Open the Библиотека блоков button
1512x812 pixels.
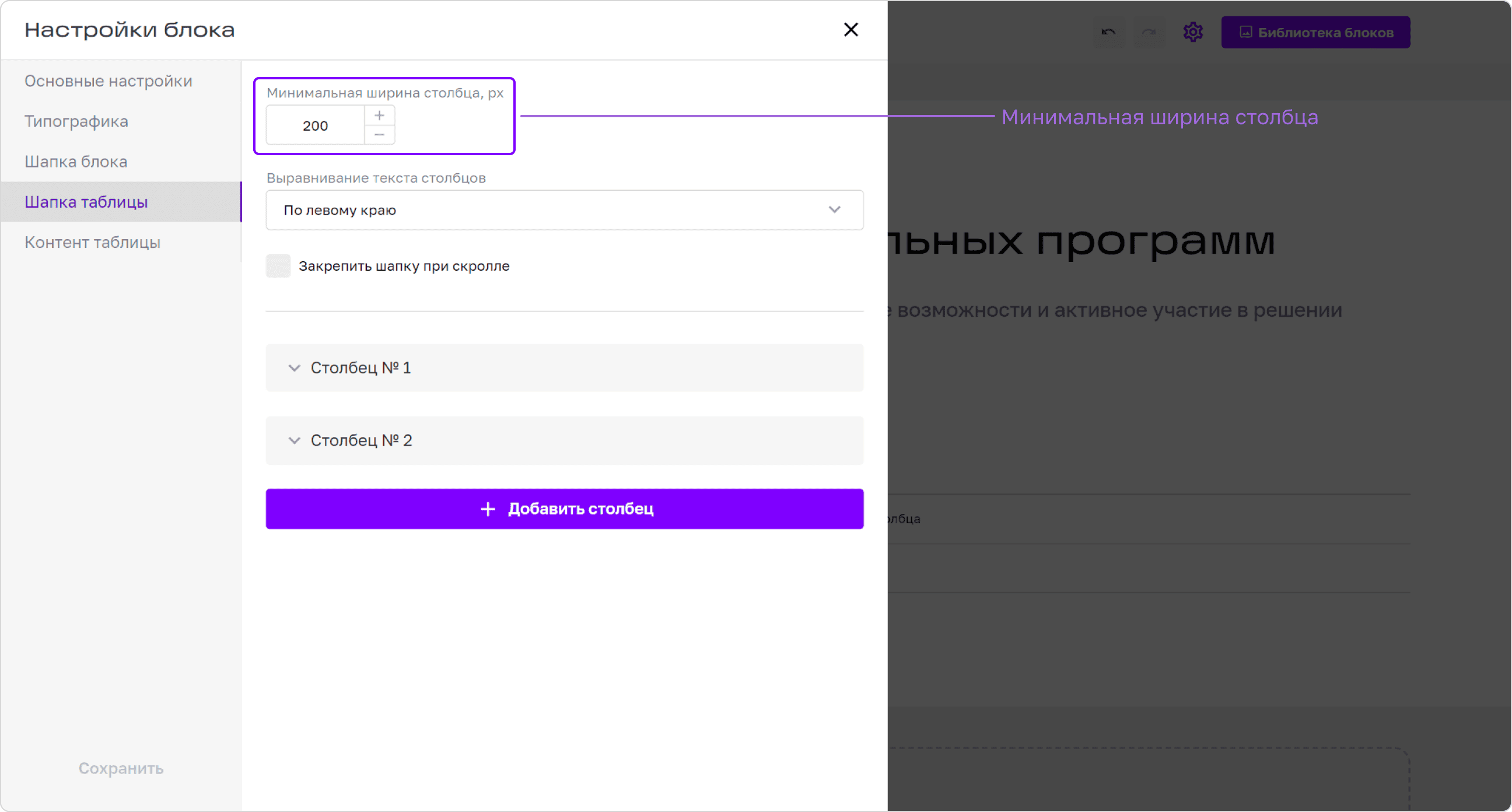pos(1315,32)
